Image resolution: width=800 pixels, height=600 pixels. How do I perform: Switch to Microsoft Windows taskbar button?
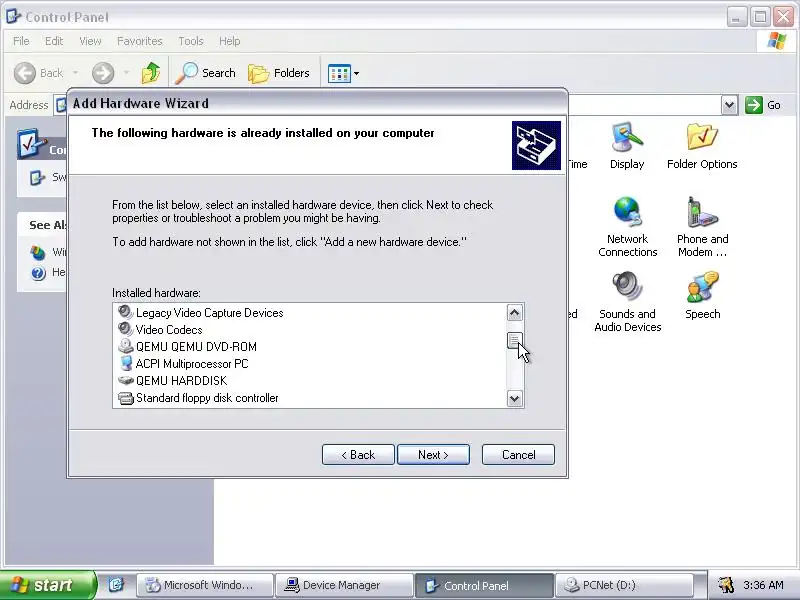(x=205, y=585)
